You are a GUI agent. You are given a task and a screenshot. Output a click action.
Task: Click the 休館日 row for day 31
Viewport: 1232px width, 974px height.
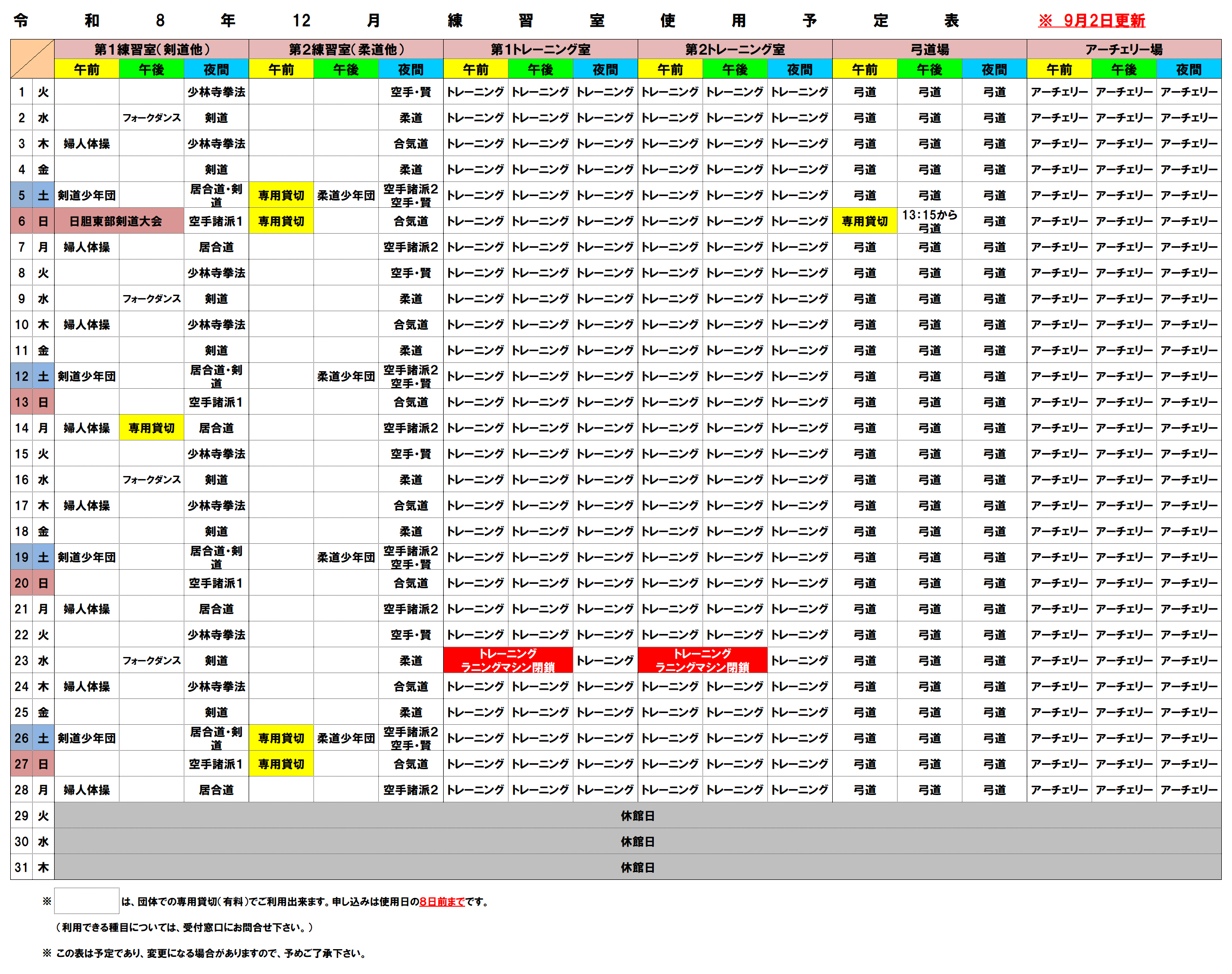[637, 867]
